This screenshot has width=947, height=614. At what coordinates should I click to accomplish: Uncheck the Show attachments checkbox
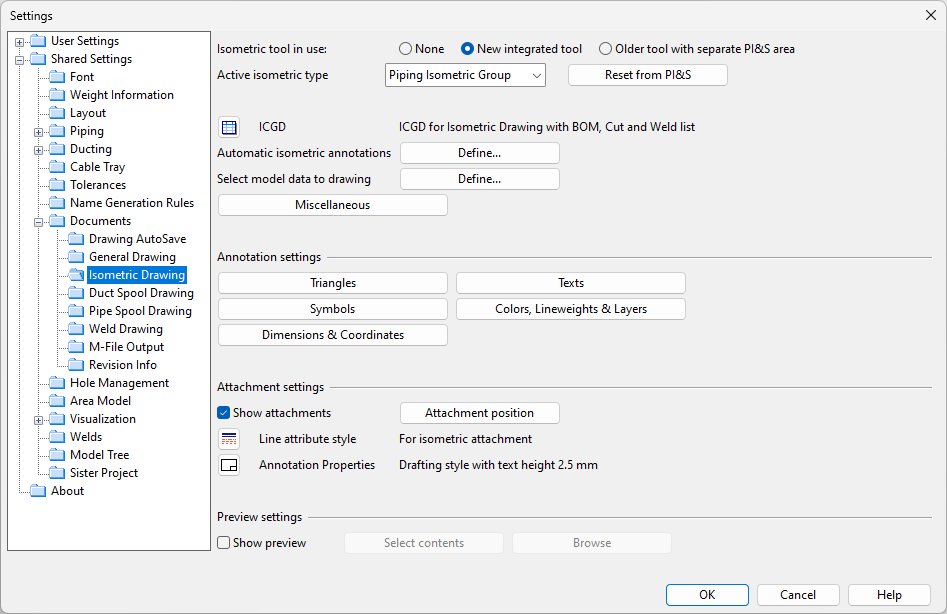click(x=224, y=413)
